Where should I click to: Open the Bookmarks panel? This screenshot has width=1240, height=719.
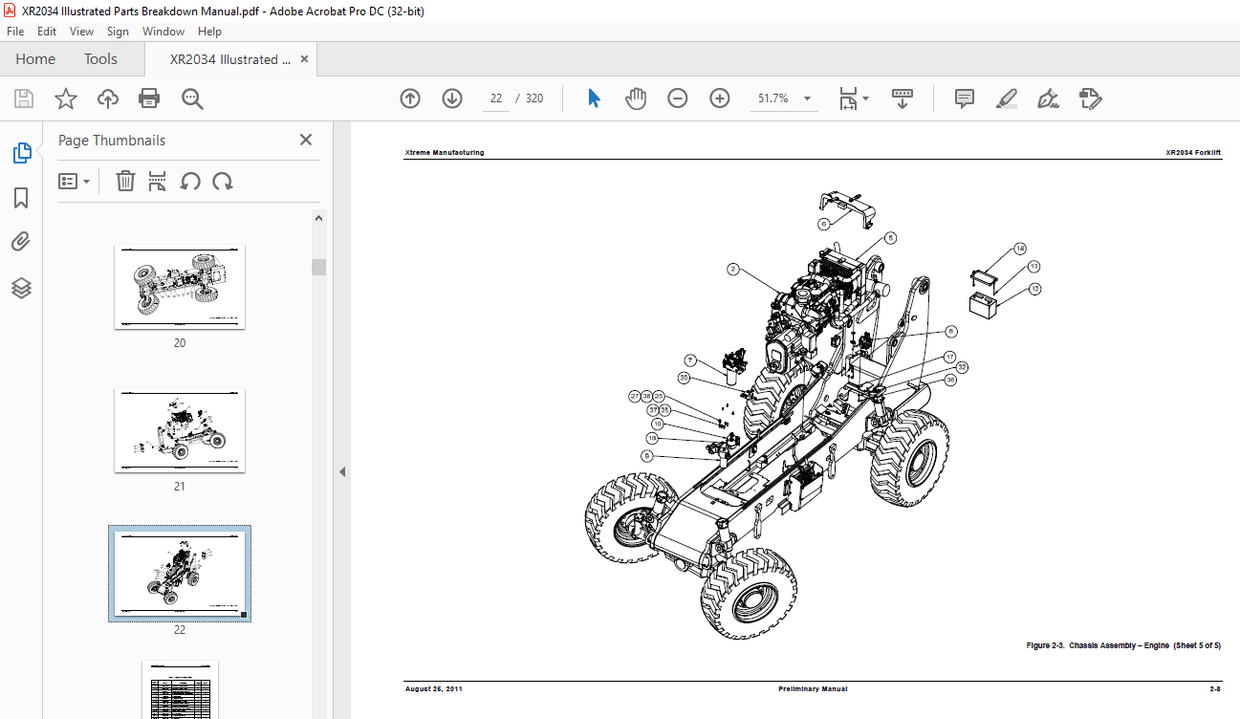[x=21, y=198]
